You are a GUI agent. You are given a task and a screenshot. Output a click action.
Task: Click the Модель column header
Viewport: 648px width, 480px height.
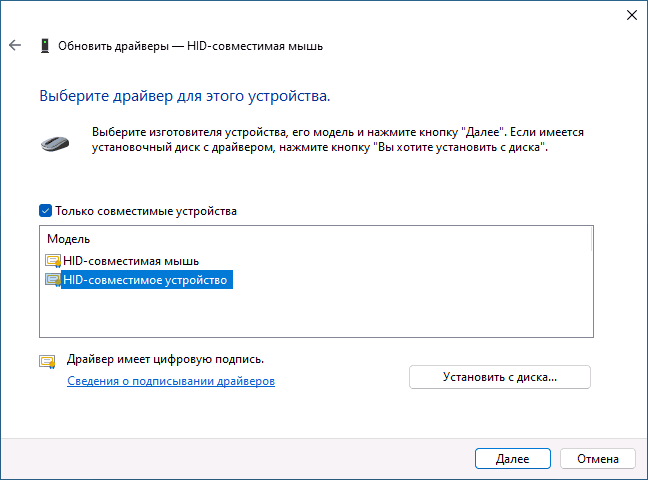point(69,239)
